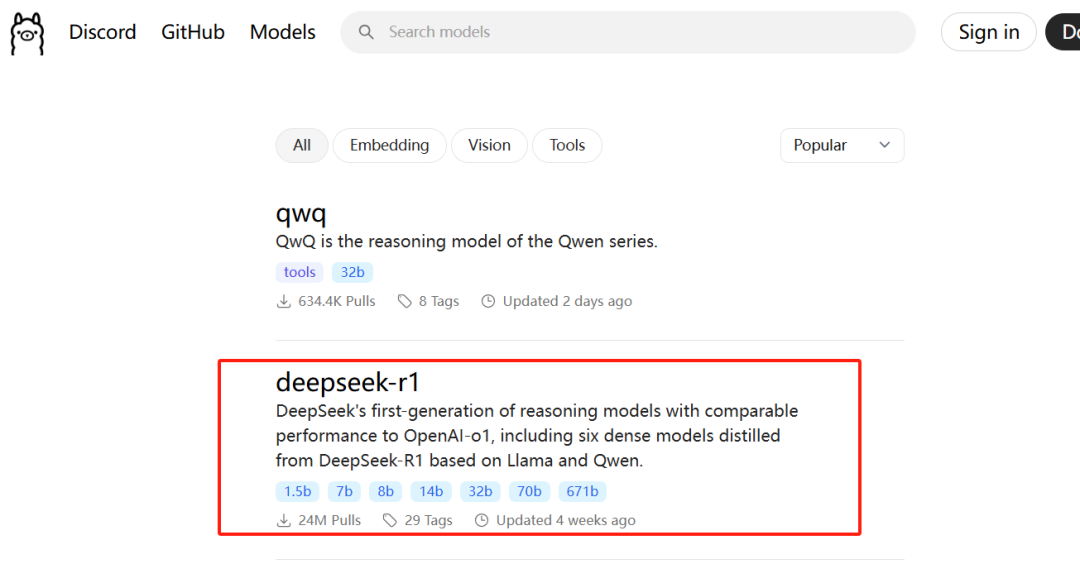
Task: Click the clock icon beside Updated 4 weeks ago
Action: click(481, 520)
